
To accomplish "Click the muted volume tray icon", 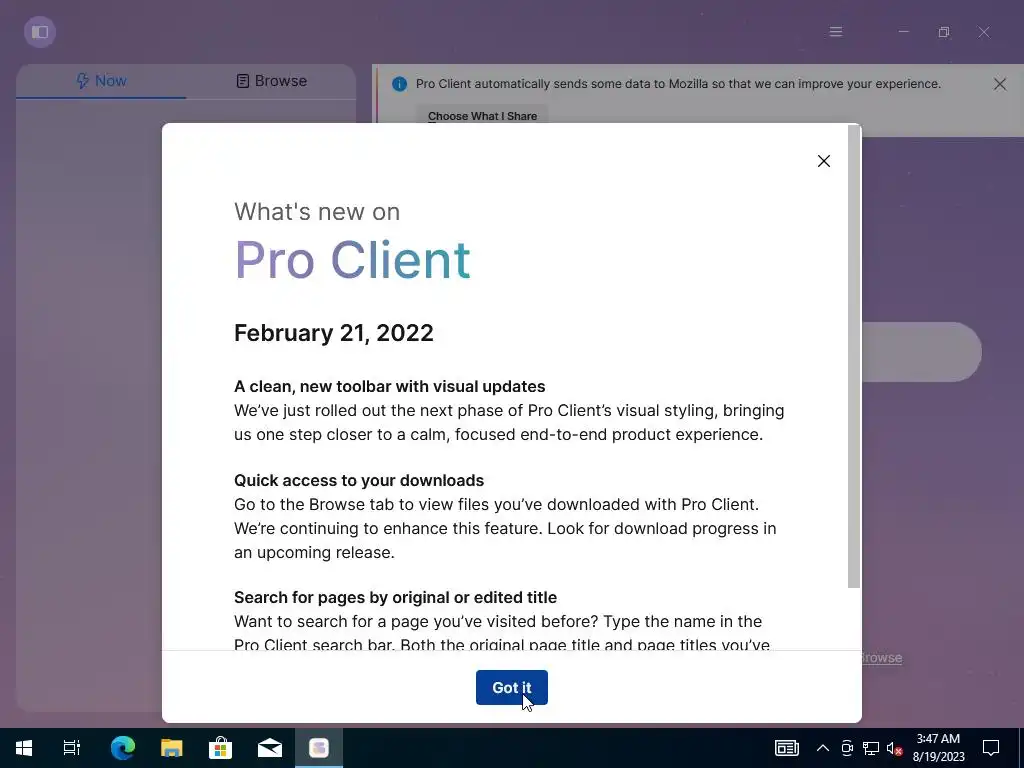I will (x=894, y=748).
